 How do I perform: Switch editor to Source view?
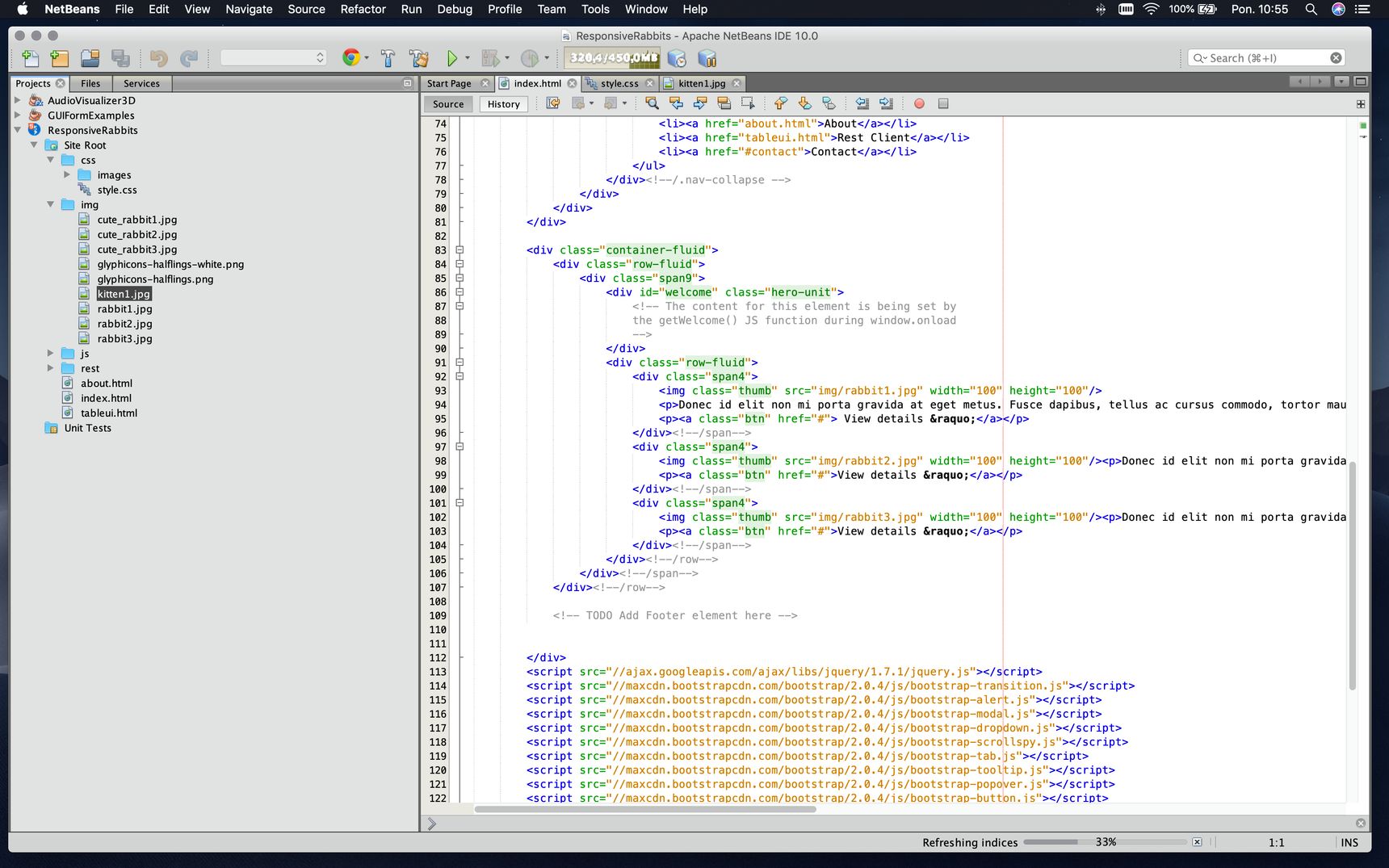point(448,104)
